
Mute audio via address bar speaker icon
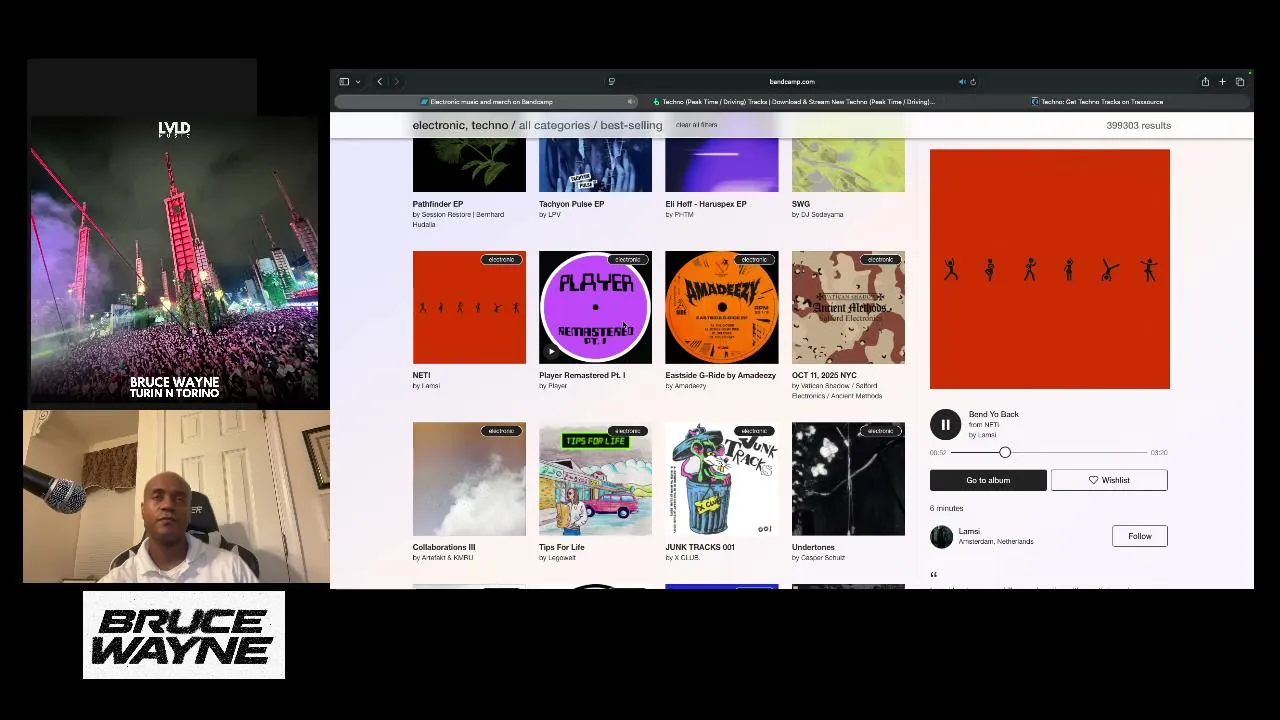pos(962,82)
